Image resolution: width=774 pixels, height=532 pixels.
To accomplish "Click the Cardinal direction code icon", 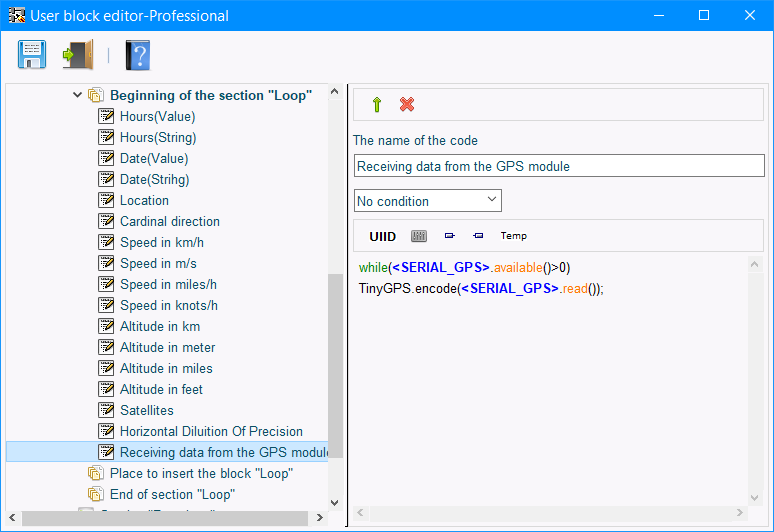I will pyautogui.click(x=106, y=221).
